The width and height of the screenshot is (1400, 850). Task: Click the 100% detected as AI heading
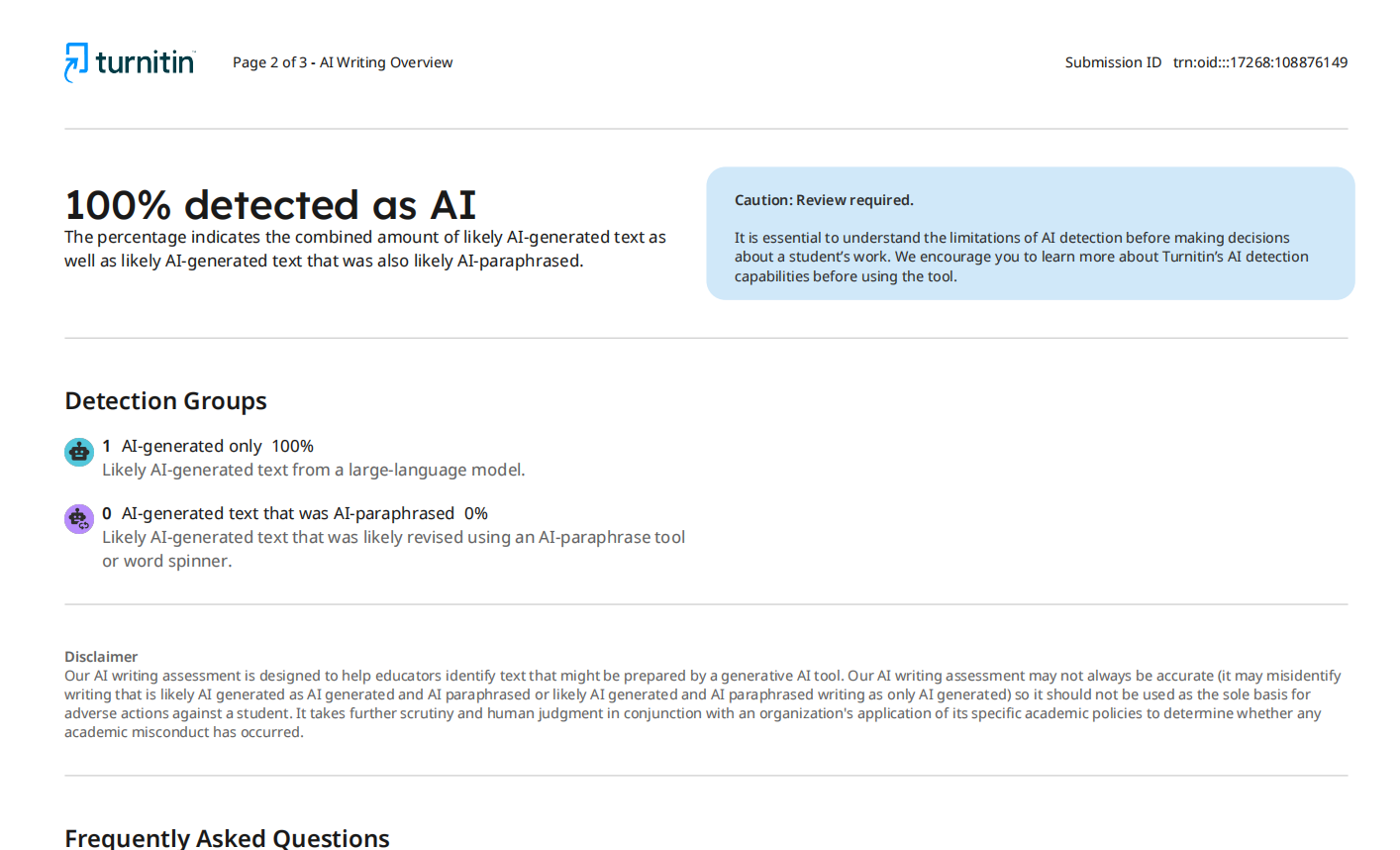tap(269, 204)
